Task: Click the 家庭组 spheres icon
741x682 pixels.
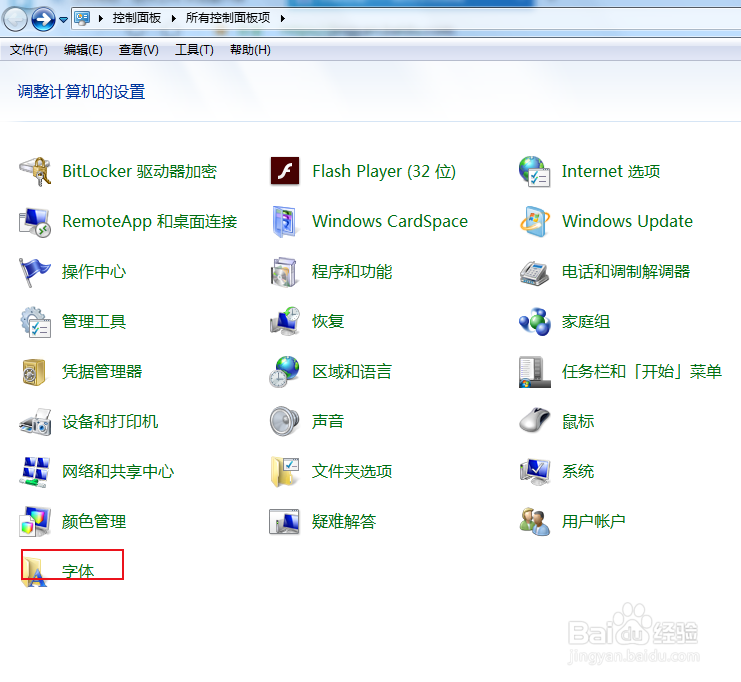Action: tap(534, 322)
